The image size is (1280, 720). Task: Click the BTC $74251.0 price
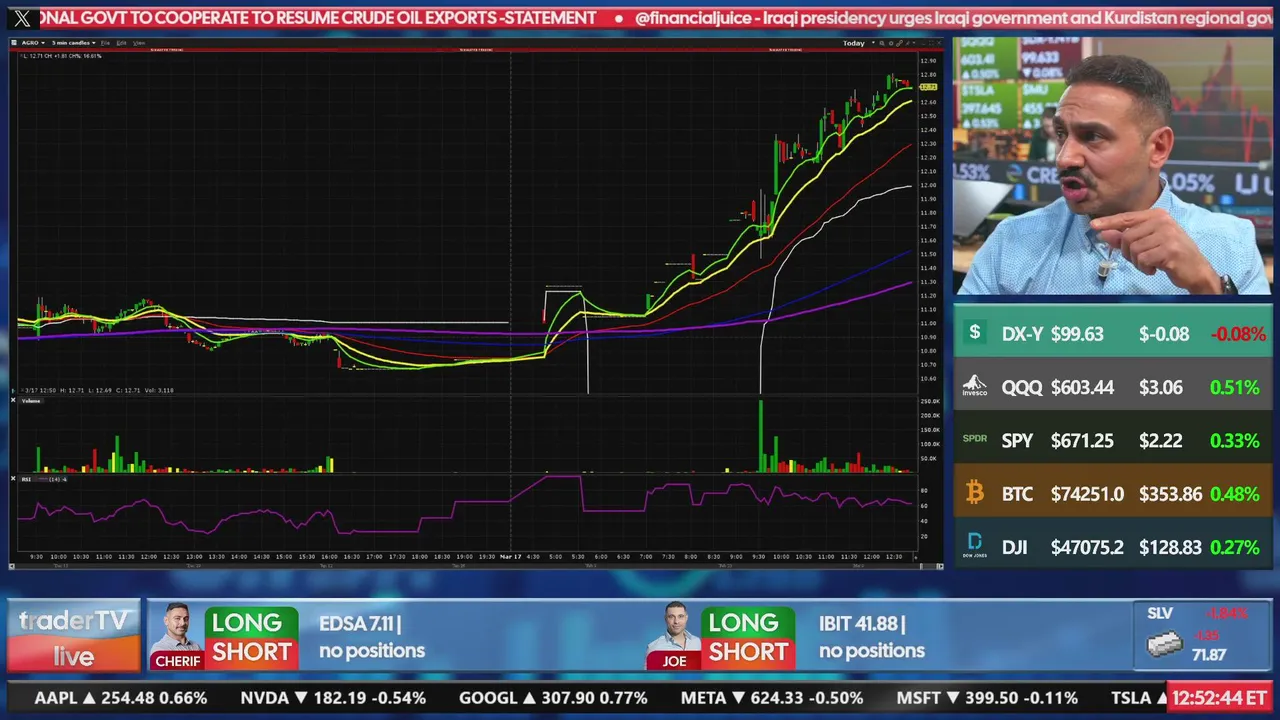pos(1087,494)
